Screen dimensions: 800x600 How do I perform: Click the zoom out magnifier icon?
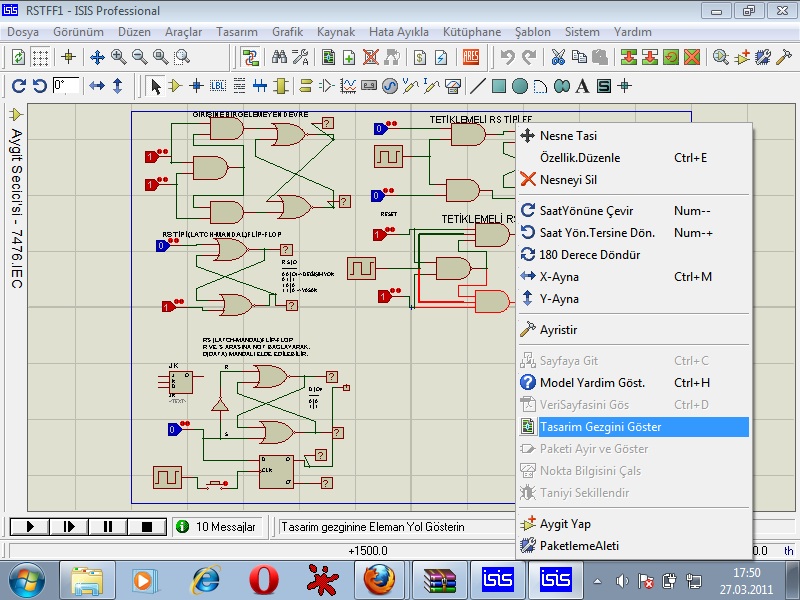(x=139, y=57)
